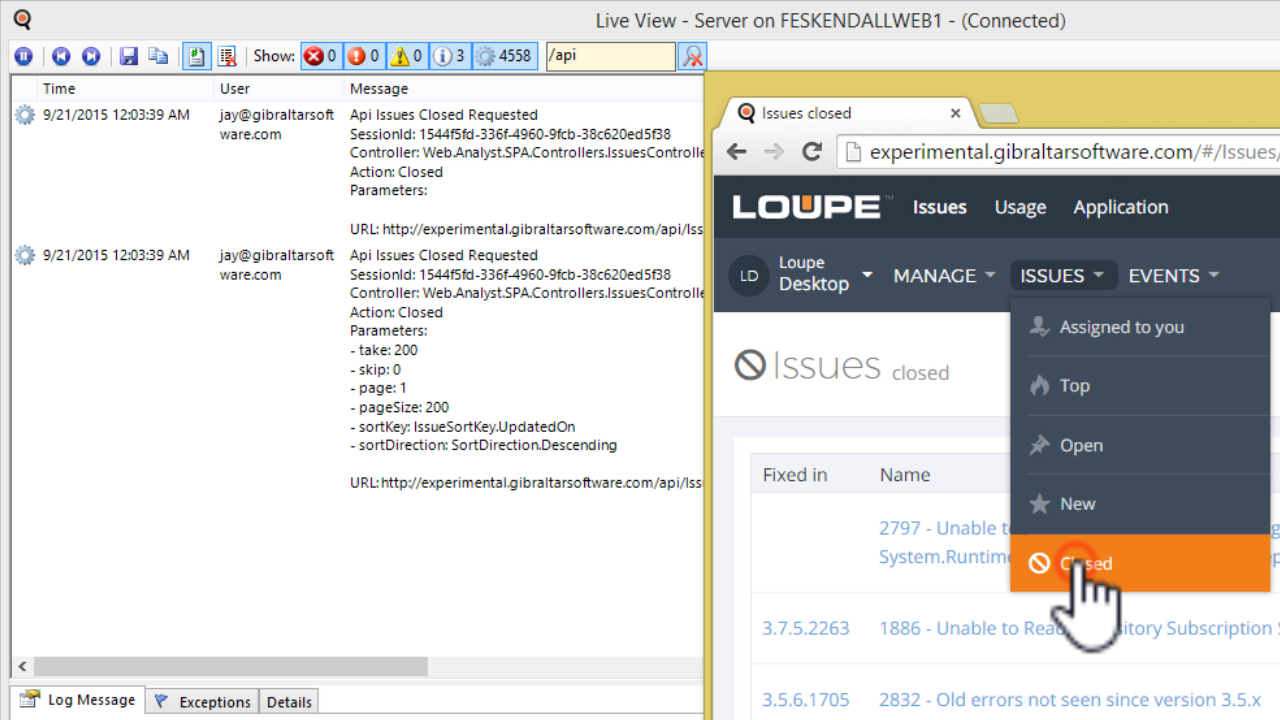
Task: Open issue 2797 link
Action: (x=944, y=542)
